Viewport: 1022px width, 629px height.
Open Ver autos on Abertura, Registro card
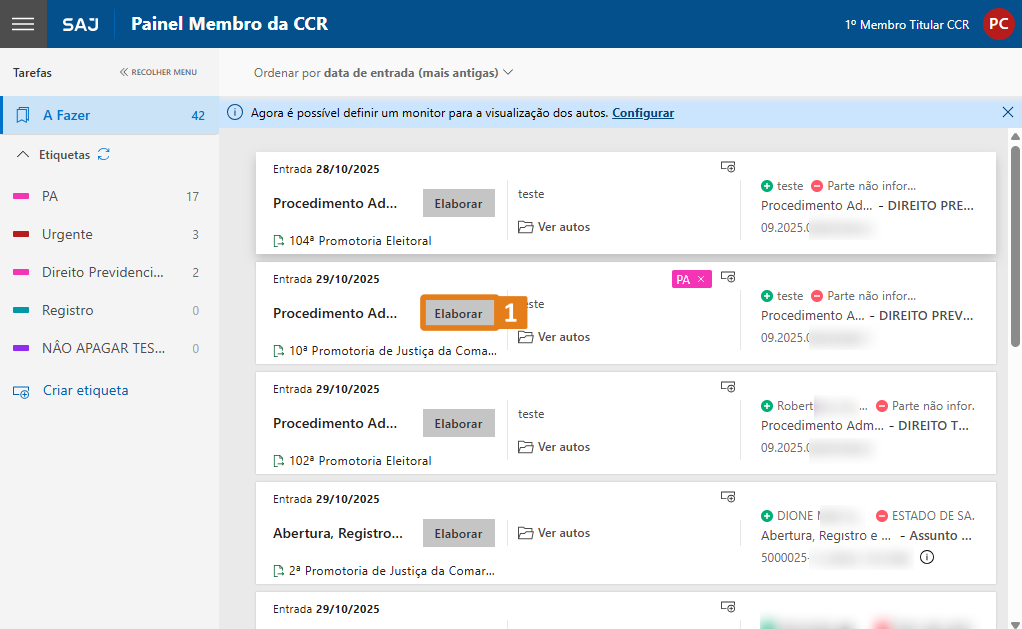[x=555, y=533]
